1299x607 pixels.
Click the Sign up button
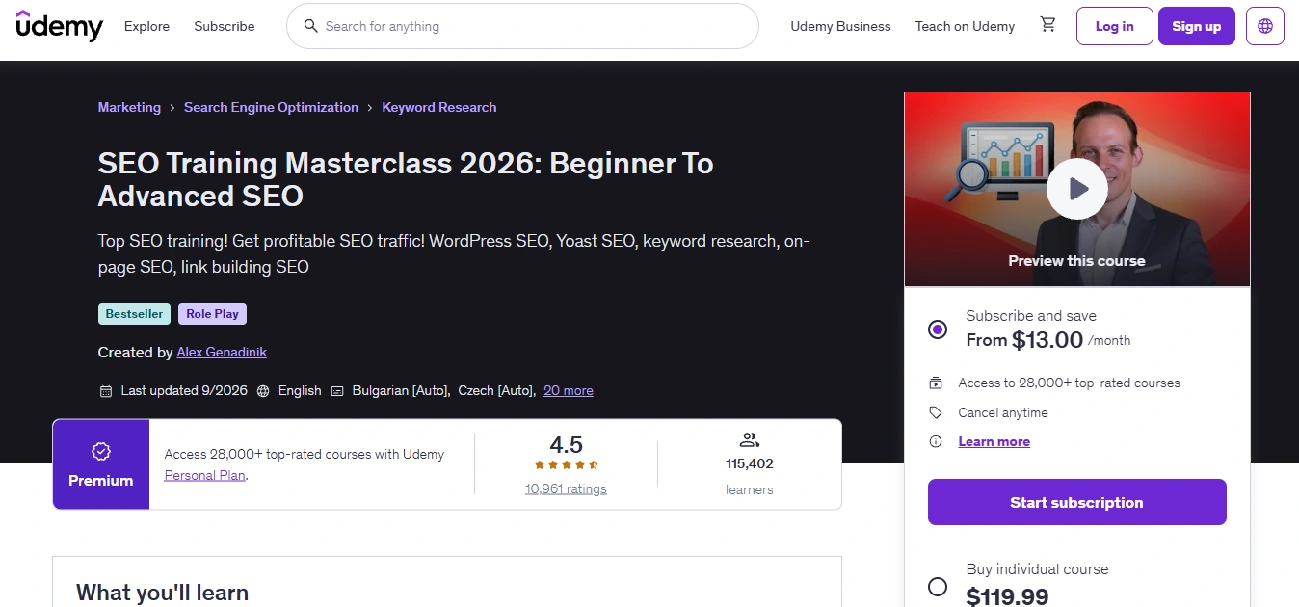point(1197,26)
